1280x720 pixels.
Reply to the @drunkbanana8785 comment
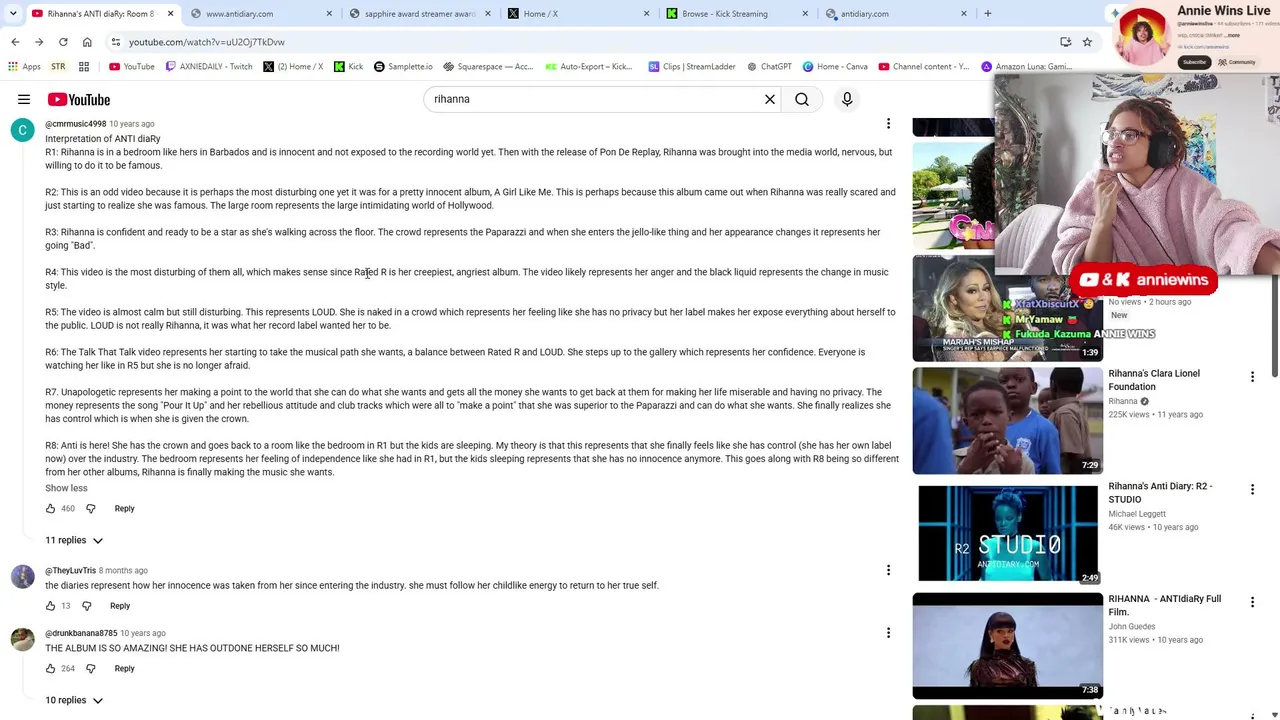pyautogui.click(x=124, y=669)
